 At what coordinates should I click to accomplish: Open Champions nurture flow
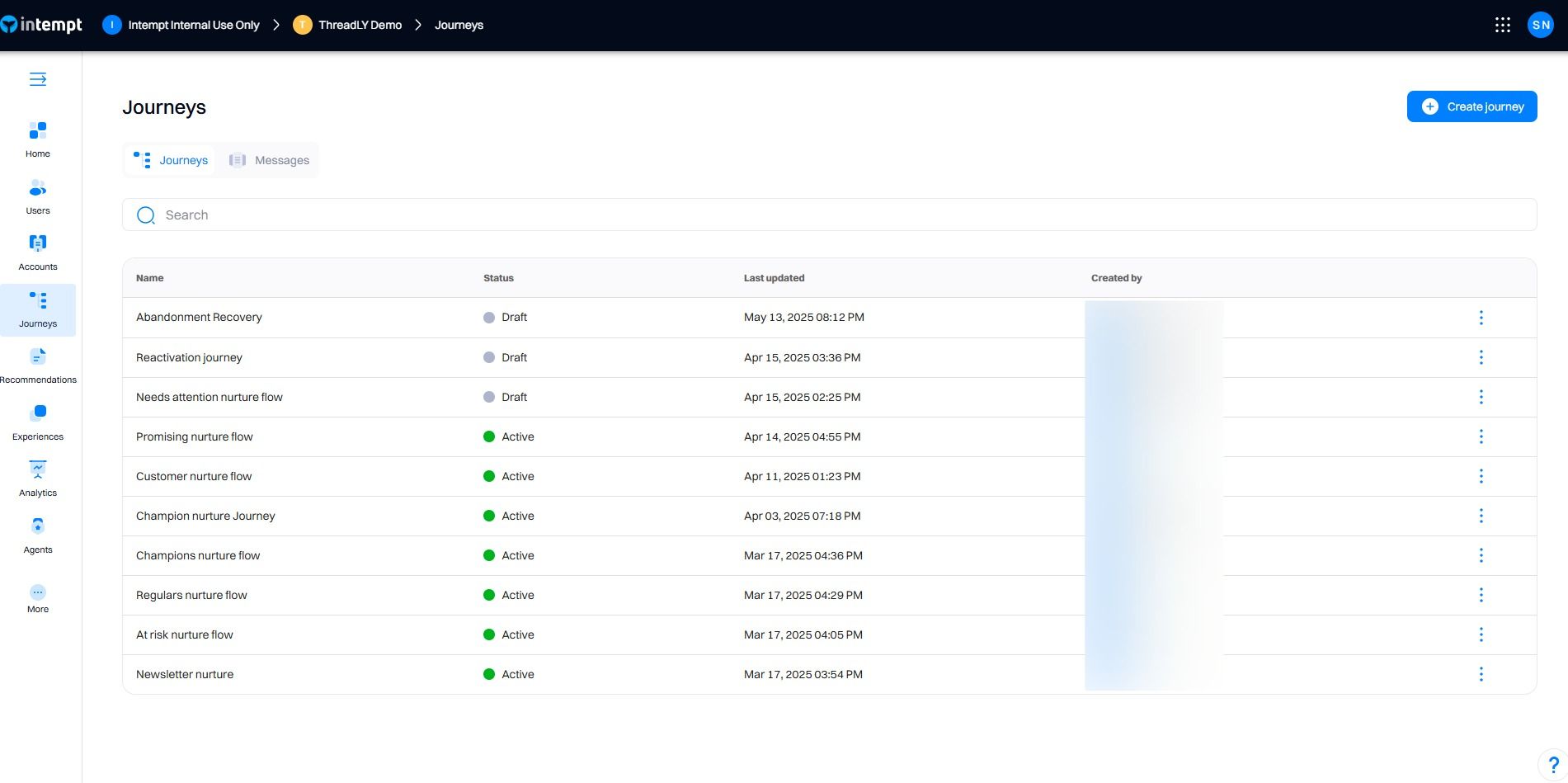point(198,555)
